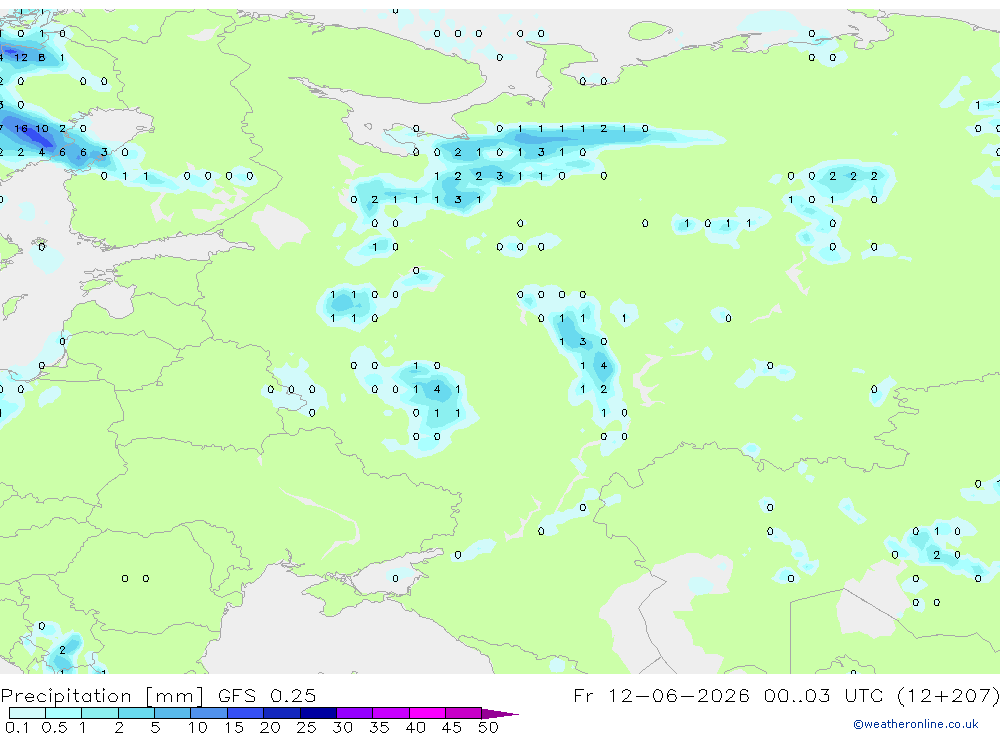Click the legend label '0.5'

[54, 727]
